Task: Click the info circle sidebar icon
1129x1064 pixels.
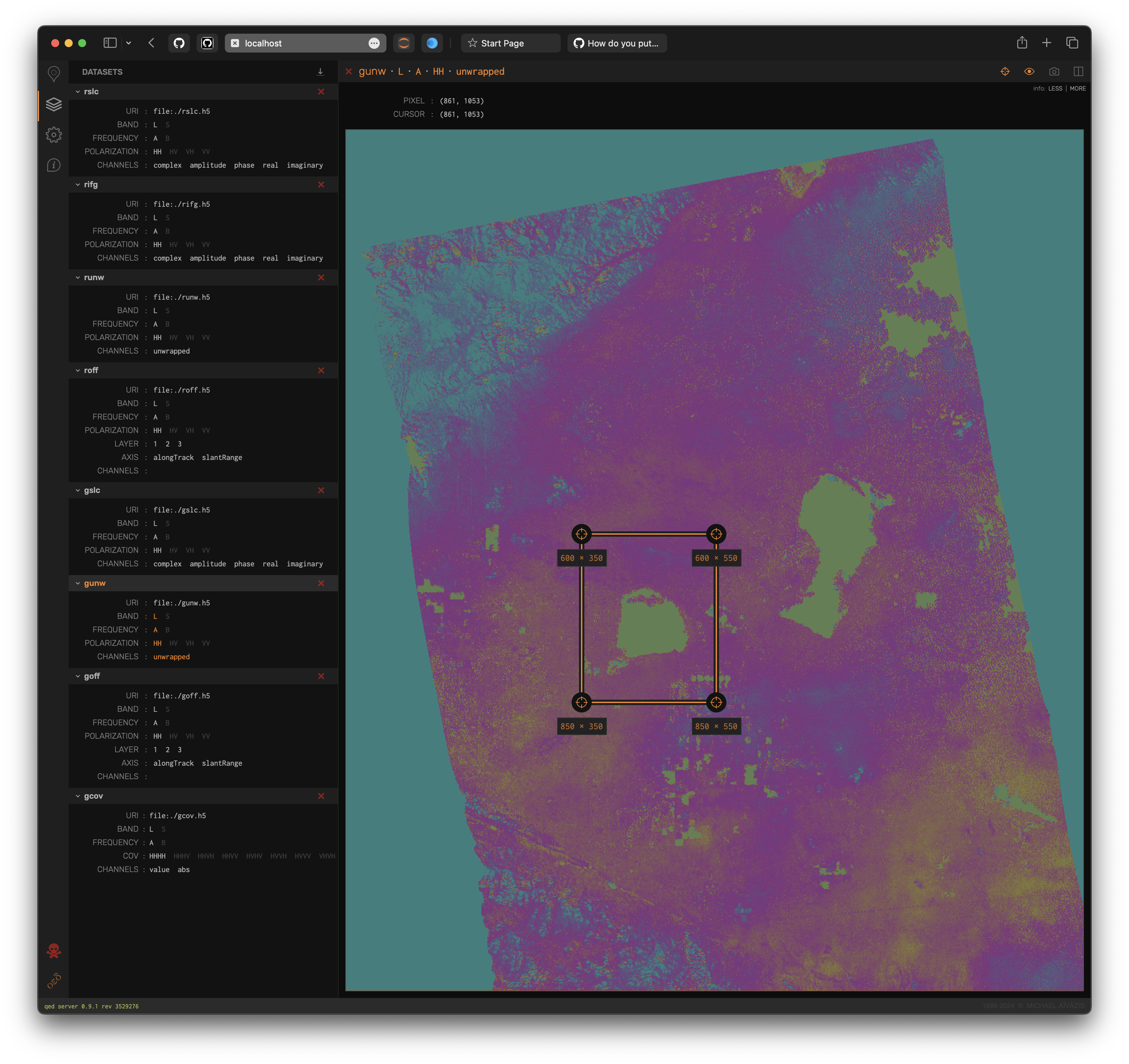Action: click(x=54, y=165)
